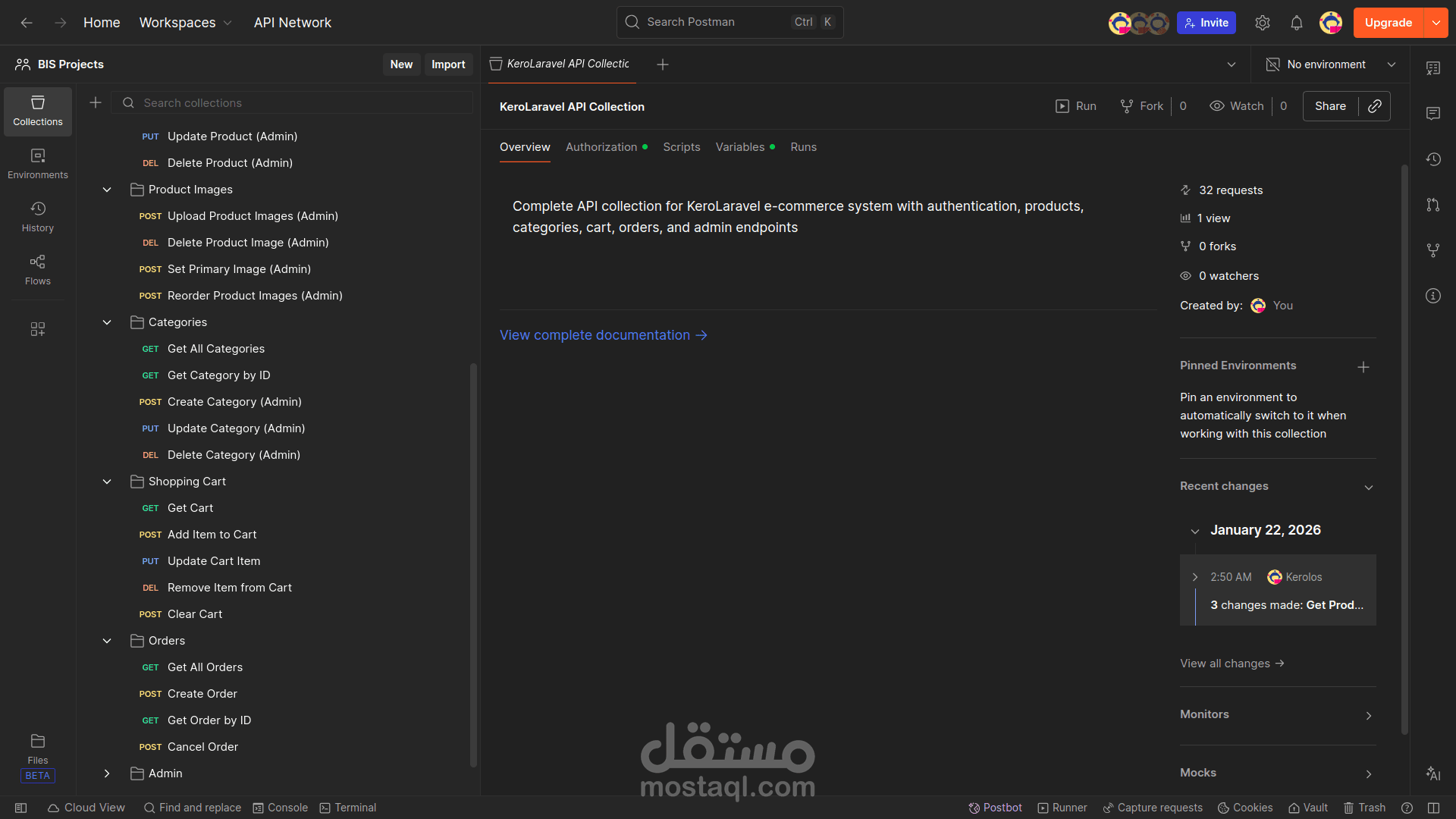1456x819 pixels.
Task: Open the collection info icon in right sidebar
Action: tap(1433, 296)
